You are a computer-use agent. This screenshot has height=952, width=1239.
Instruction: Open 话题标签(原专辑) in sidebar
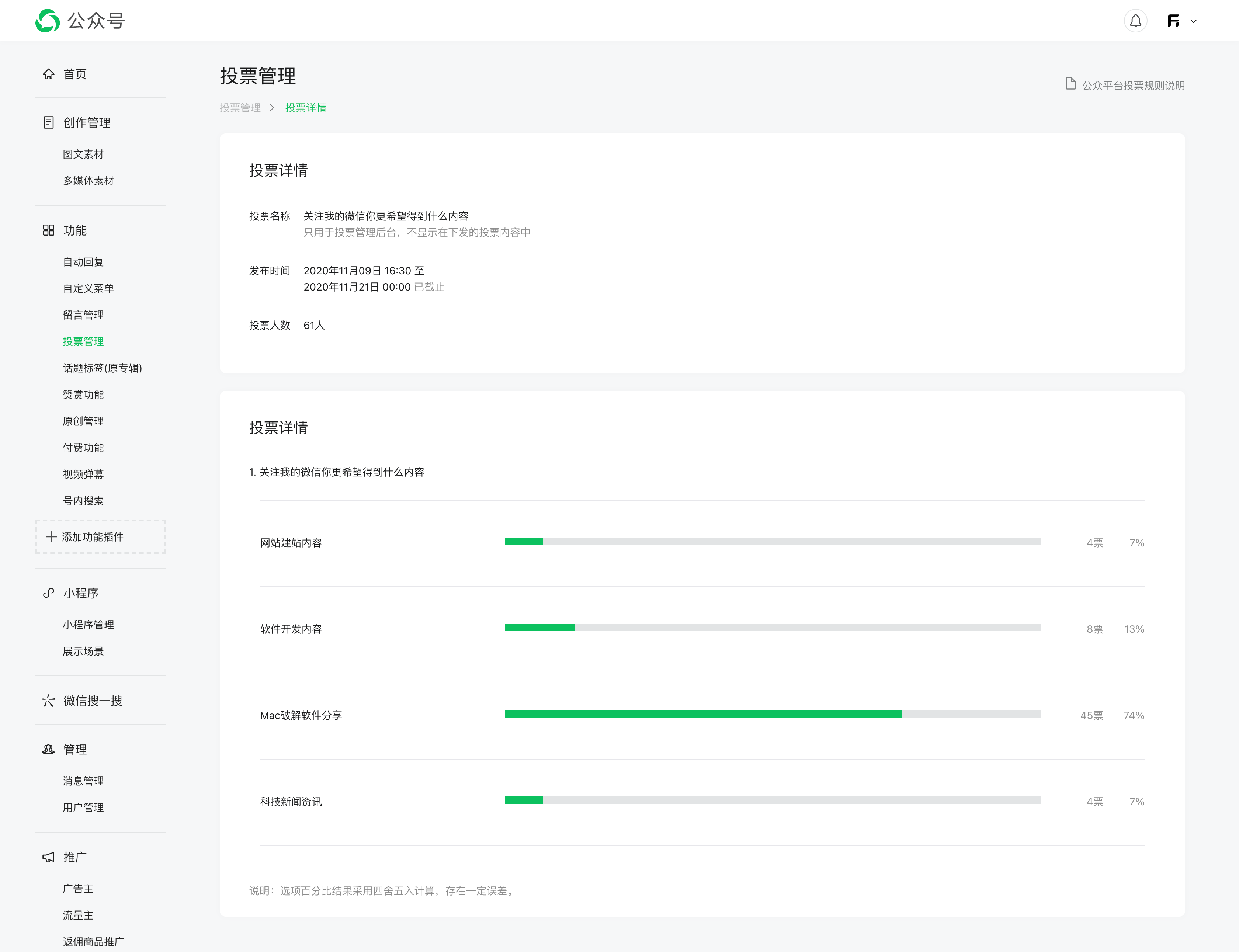[103, 368]
